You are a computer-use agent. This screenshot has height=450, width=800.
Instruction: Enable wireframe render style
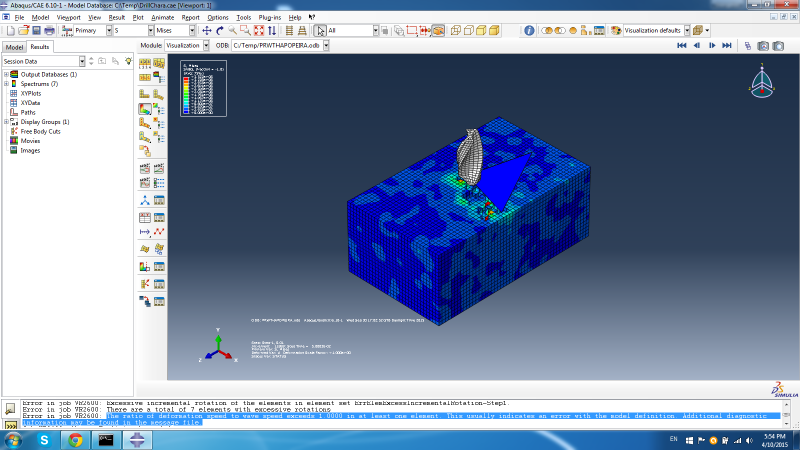[456, 31]
